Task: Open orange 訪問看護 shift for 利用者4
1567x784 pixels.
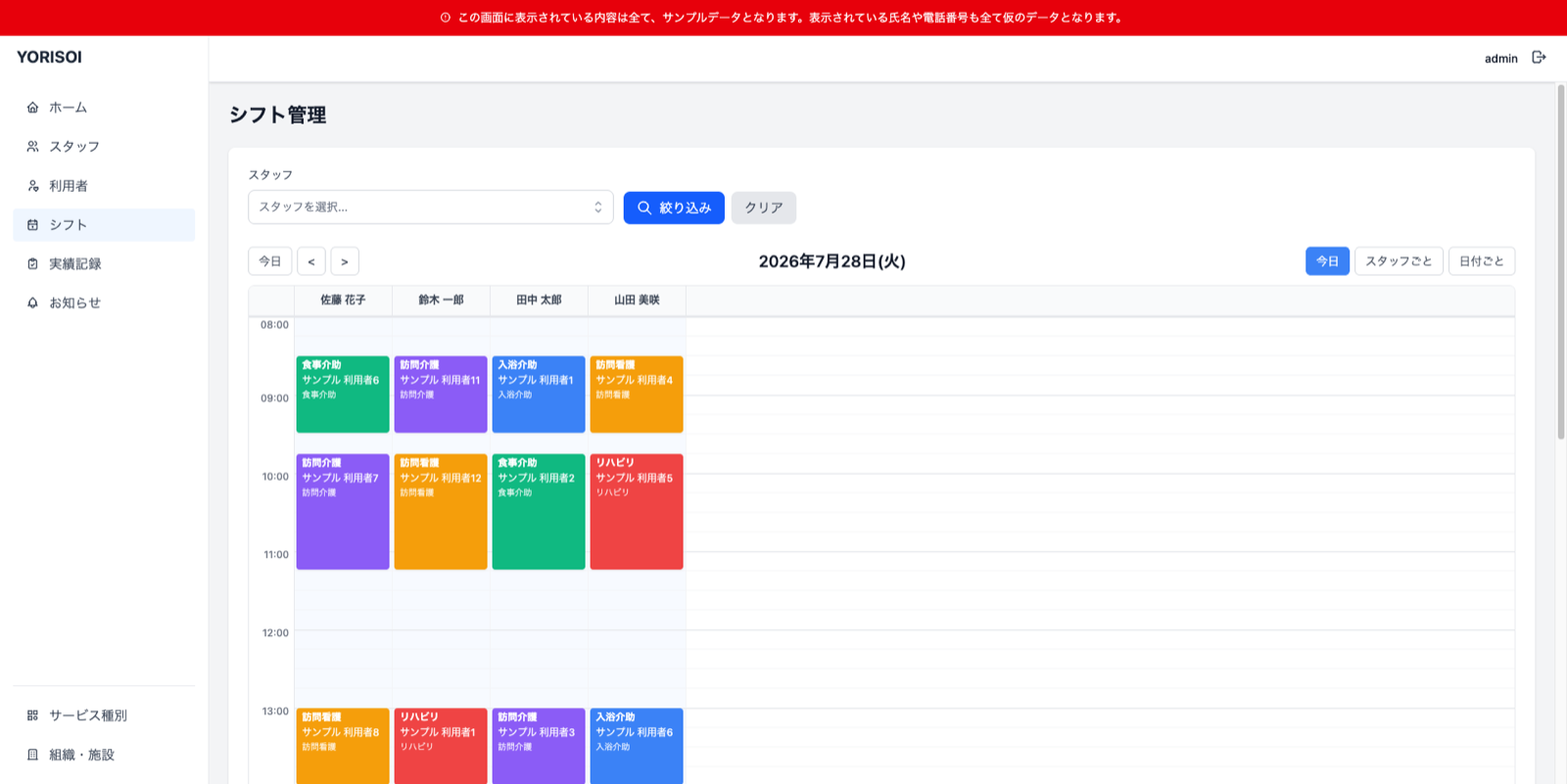Action: click(637, 394)
